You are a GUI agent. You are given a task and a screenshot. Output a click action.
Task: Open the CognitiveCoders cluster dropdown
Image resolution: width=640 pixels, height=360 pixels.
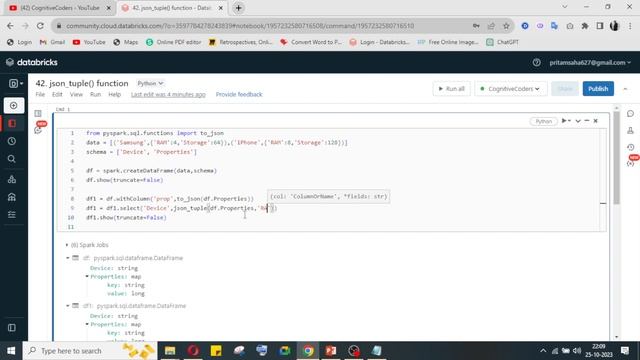pos(510,89)
